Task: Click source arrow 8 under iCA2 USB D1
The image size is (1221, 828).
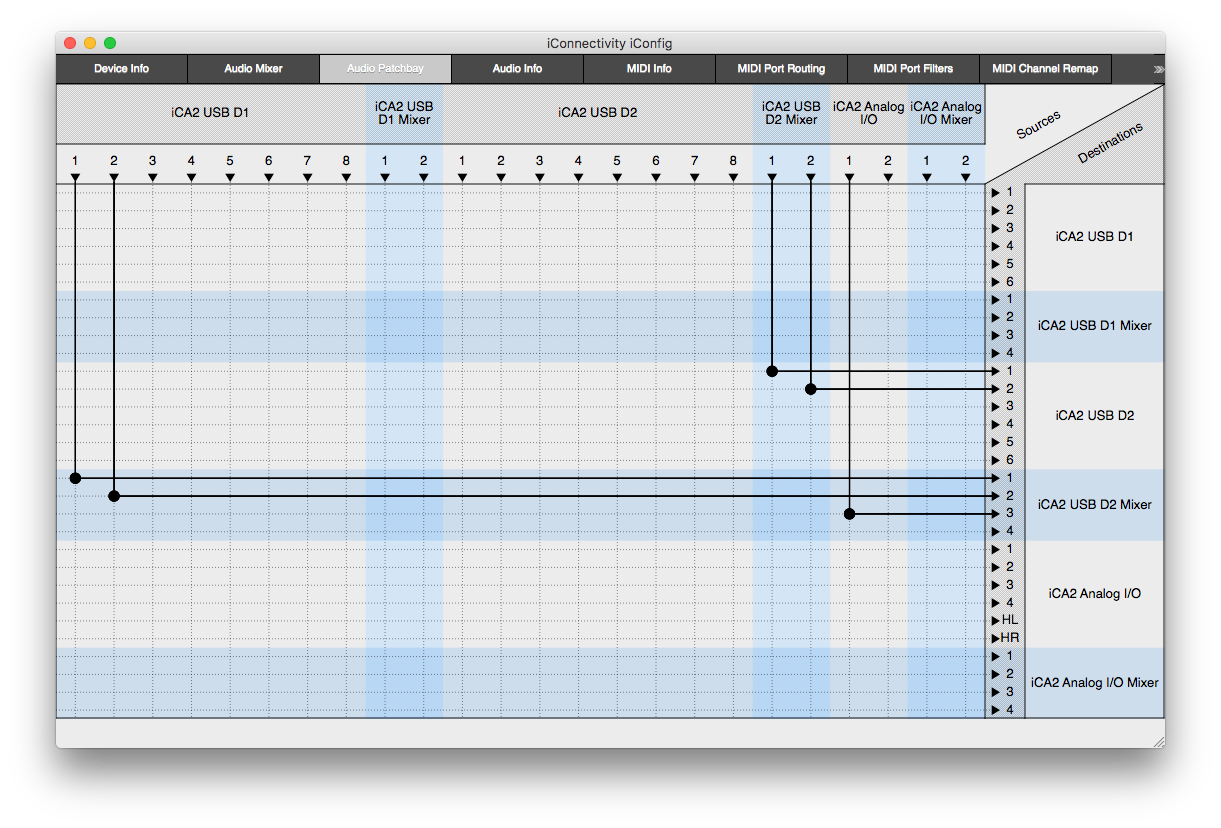Action: point(346,177)
